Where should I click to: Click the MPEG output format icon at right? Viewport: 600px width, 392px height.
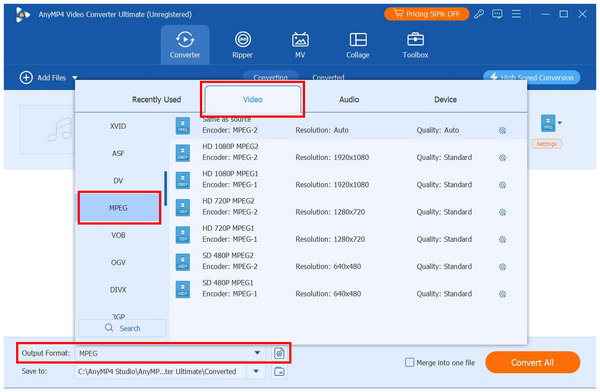pos(548,123)
